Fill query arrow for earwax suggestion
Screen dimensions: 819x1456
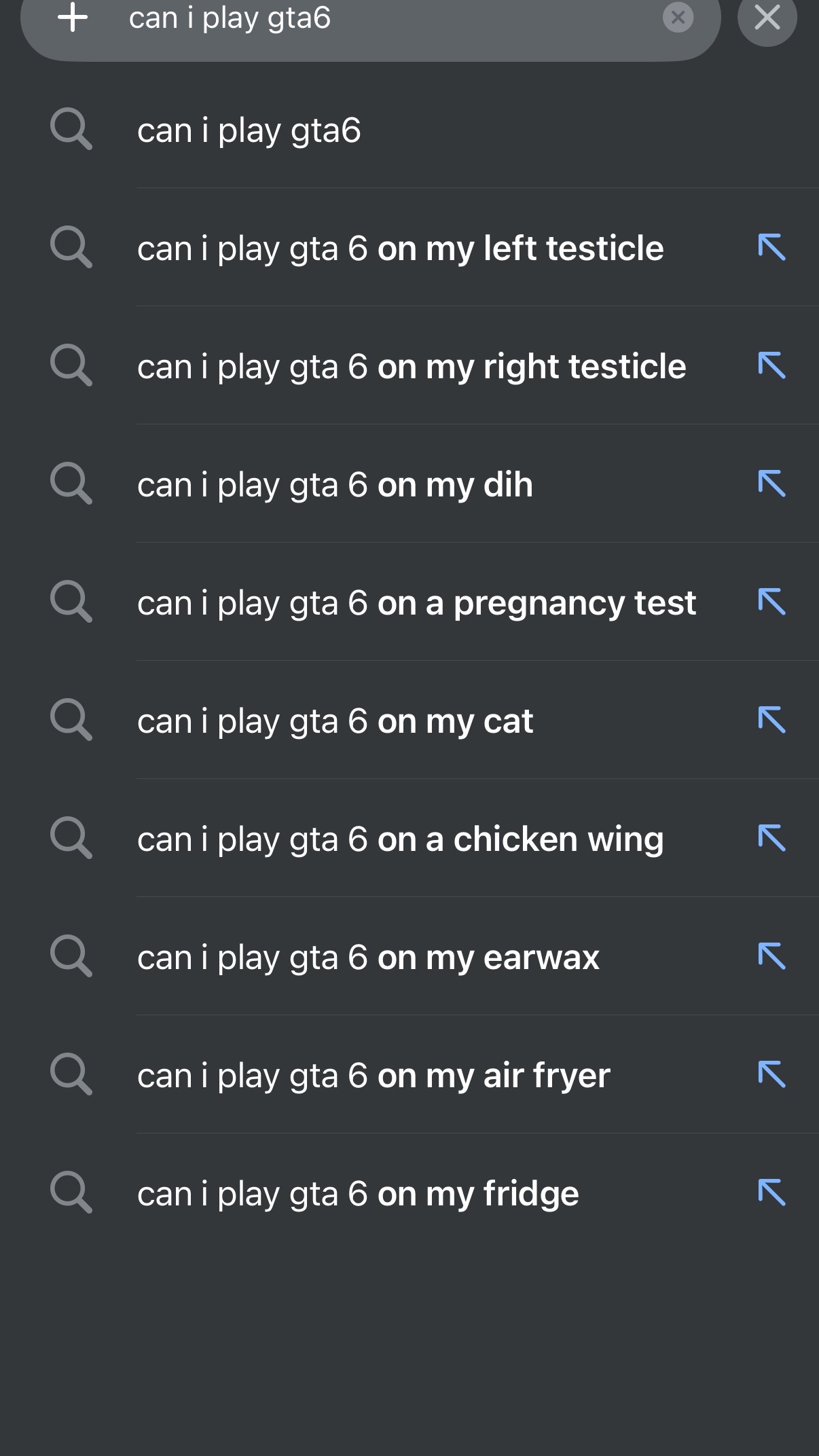click(x=772, y=956)
